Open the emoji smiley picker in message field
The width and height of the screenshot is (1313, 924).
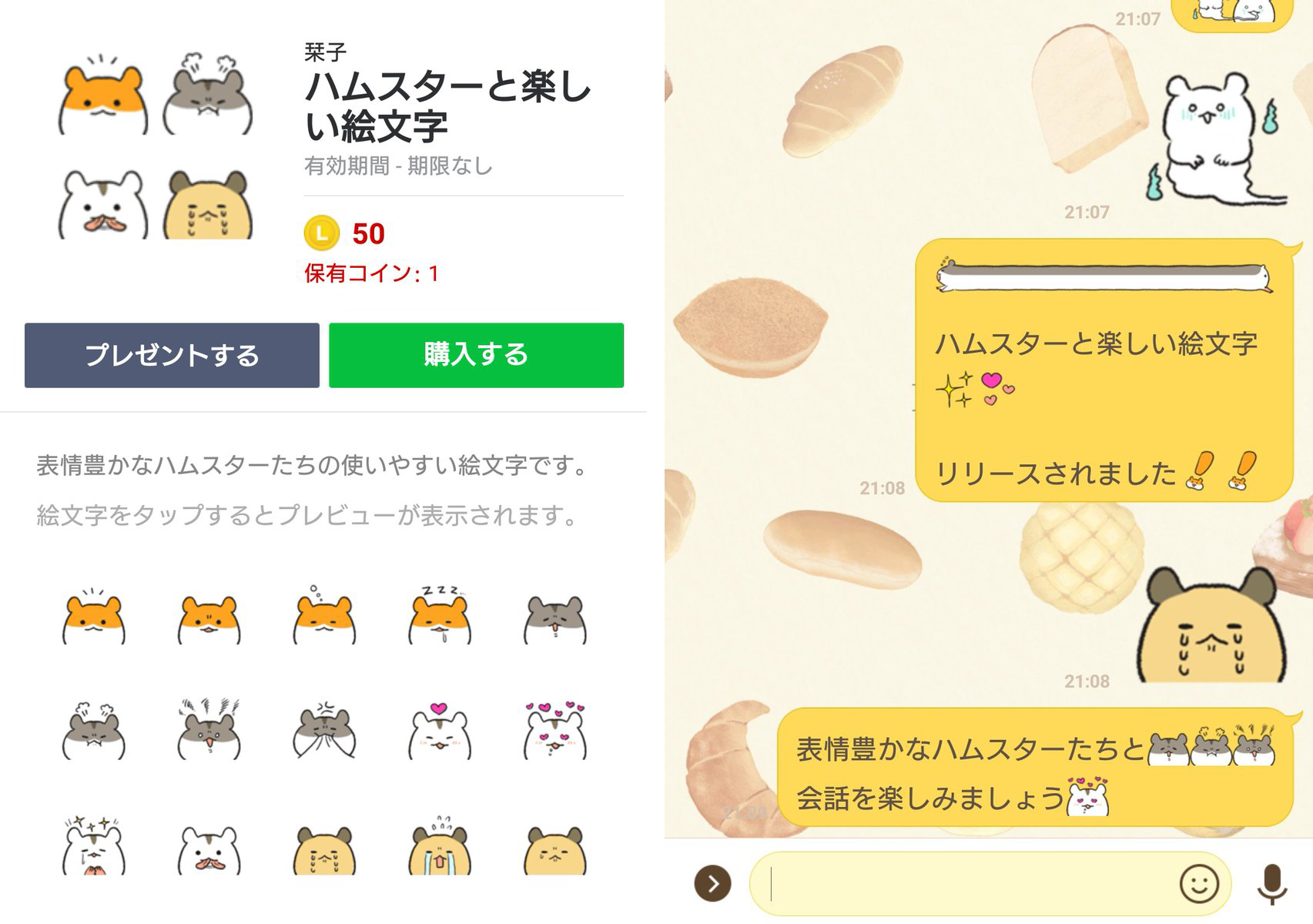pos(1199,883)
